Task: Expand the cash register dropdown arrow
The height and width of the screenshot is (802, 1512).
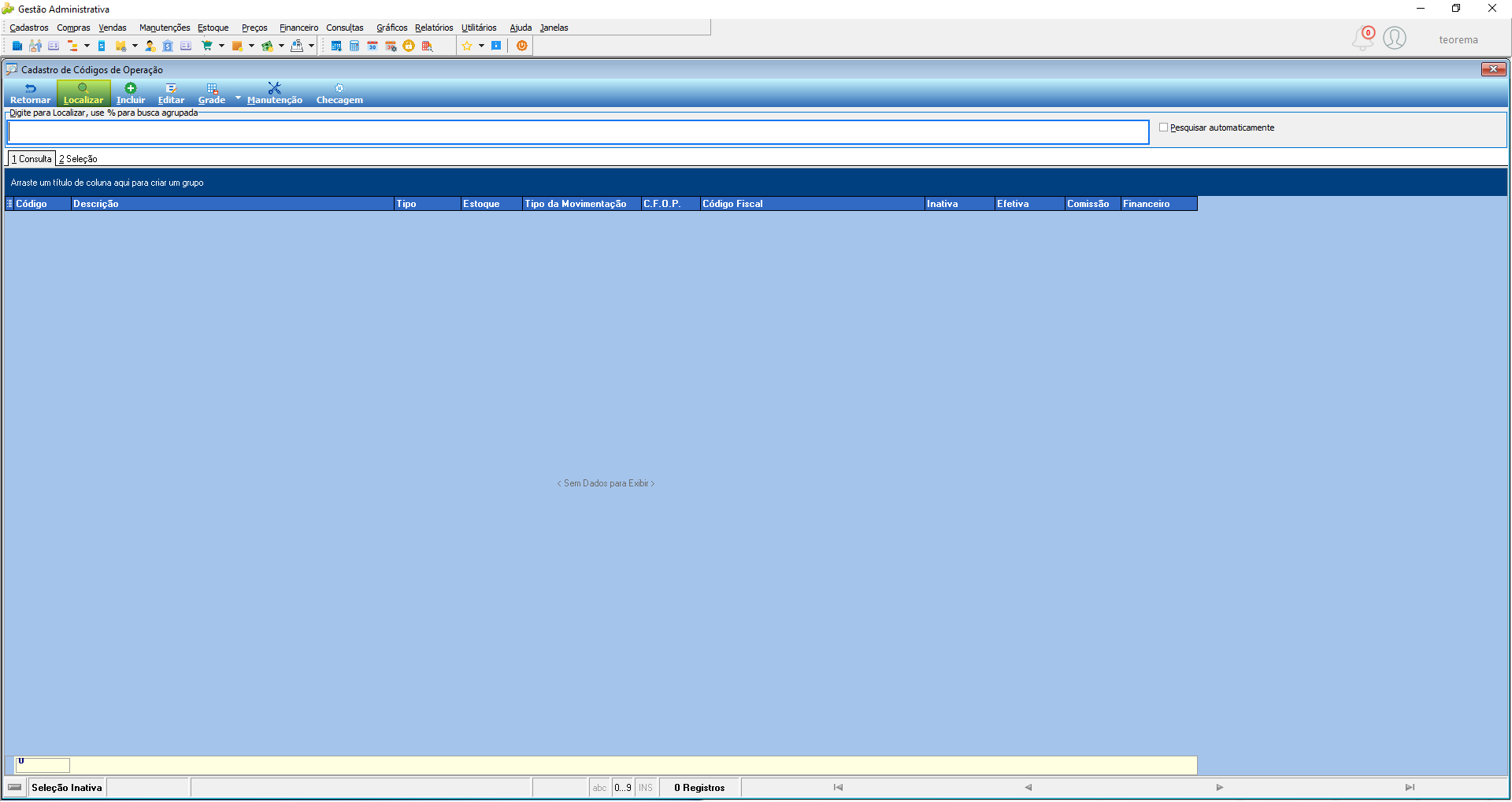Action: [311, 46]
